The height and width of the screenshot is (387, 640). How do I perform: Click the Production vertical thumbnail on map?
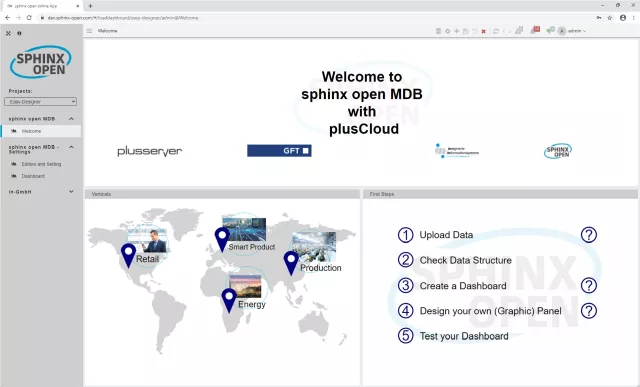tap(314, 247)
